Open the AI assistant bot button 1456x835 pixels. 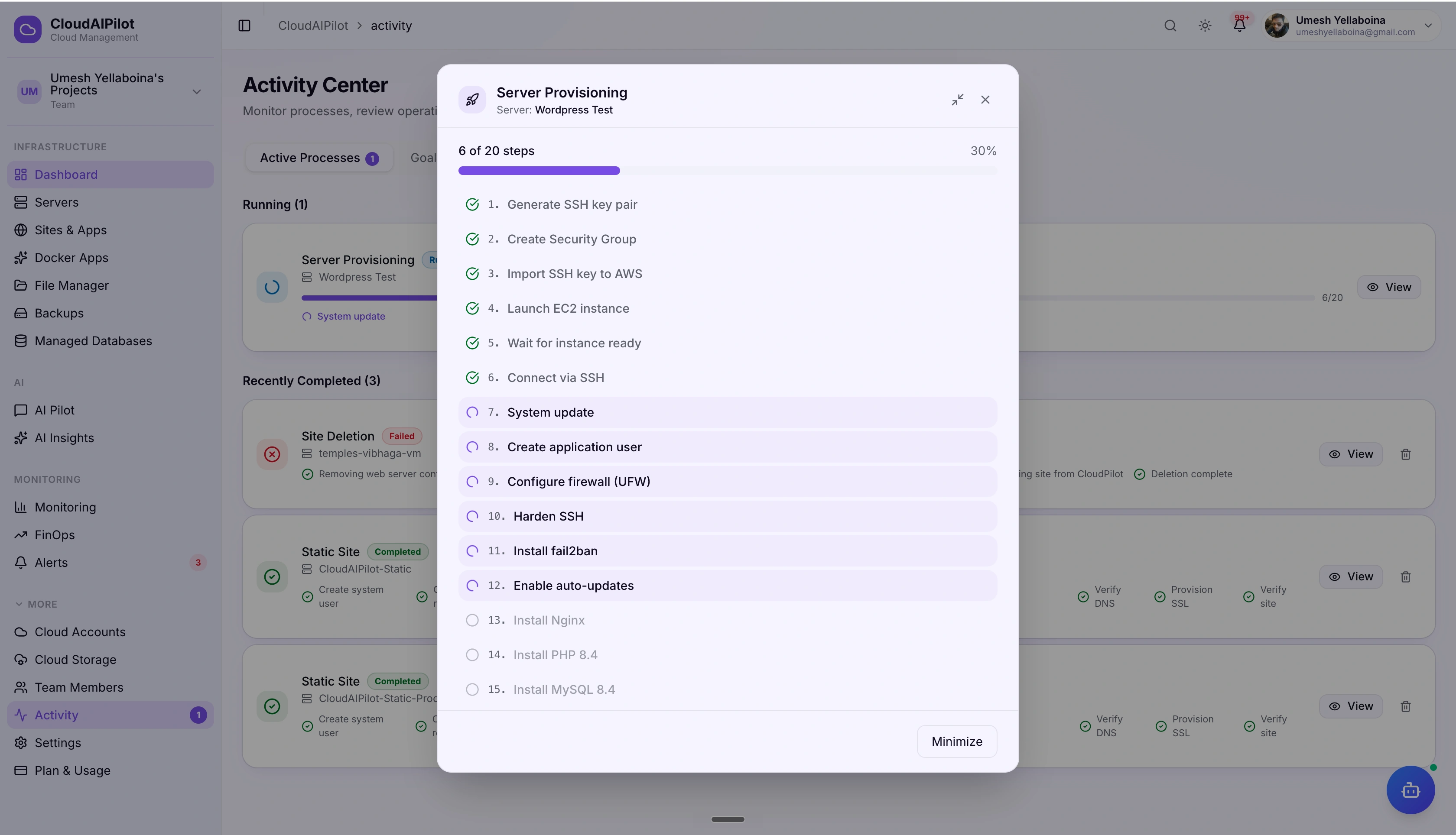click(1410, 790)
